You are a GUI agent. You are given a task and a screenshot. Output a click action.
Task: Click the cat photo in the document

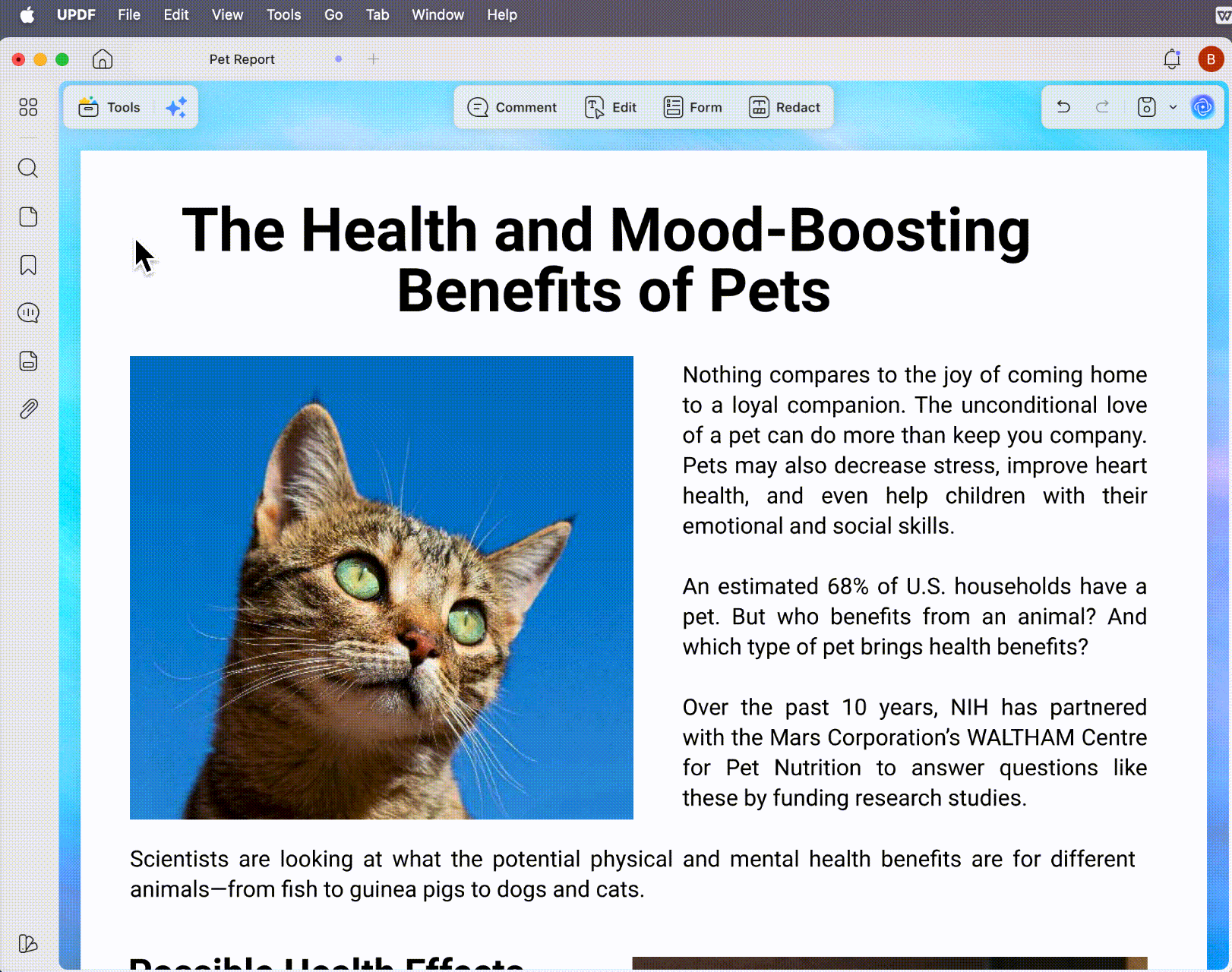point(381,588)
